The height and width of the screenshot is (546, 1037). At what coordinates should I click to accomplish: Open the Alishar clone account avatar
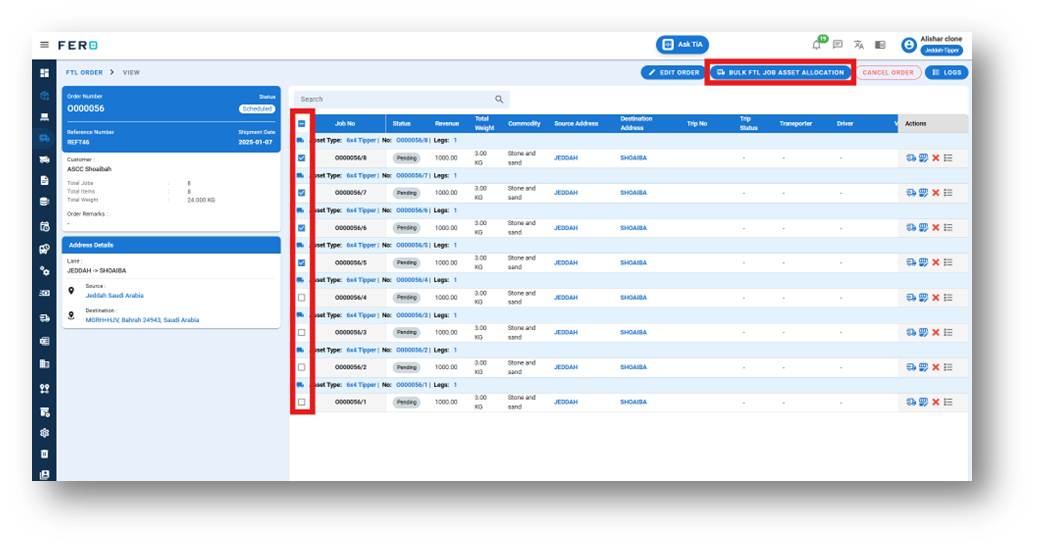pyautogui.click(x=909, y=45)
